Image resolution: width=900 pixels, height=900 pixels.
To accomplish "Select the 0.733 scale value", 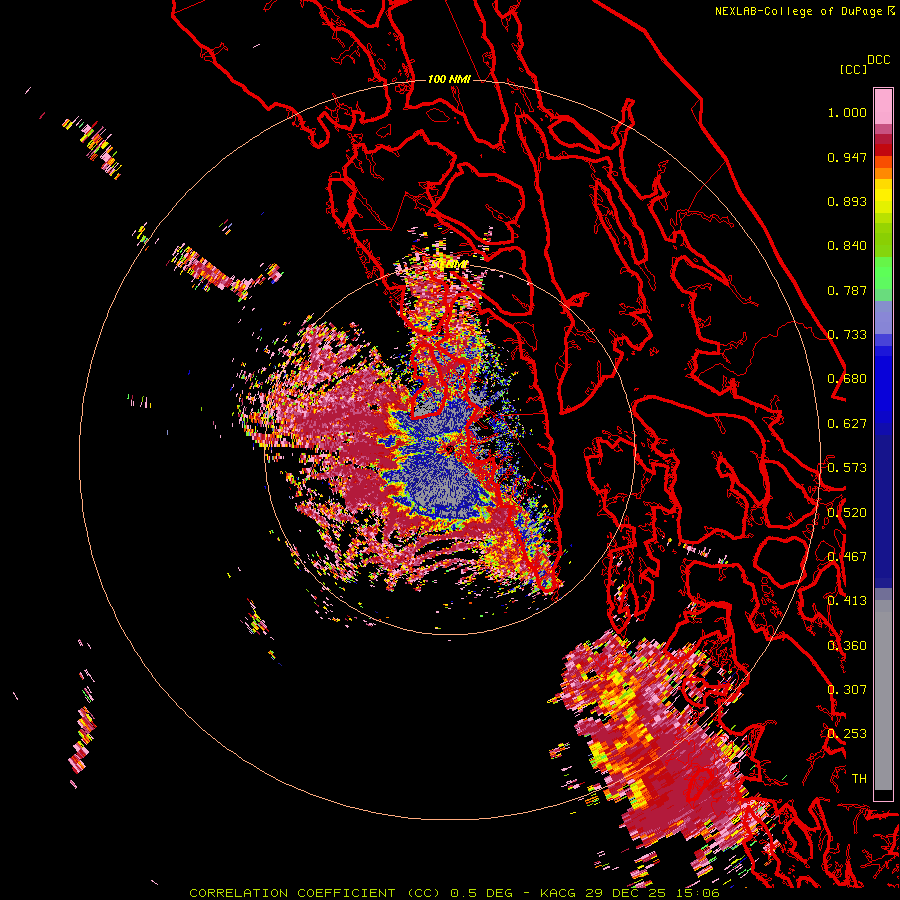I will 847,335.
